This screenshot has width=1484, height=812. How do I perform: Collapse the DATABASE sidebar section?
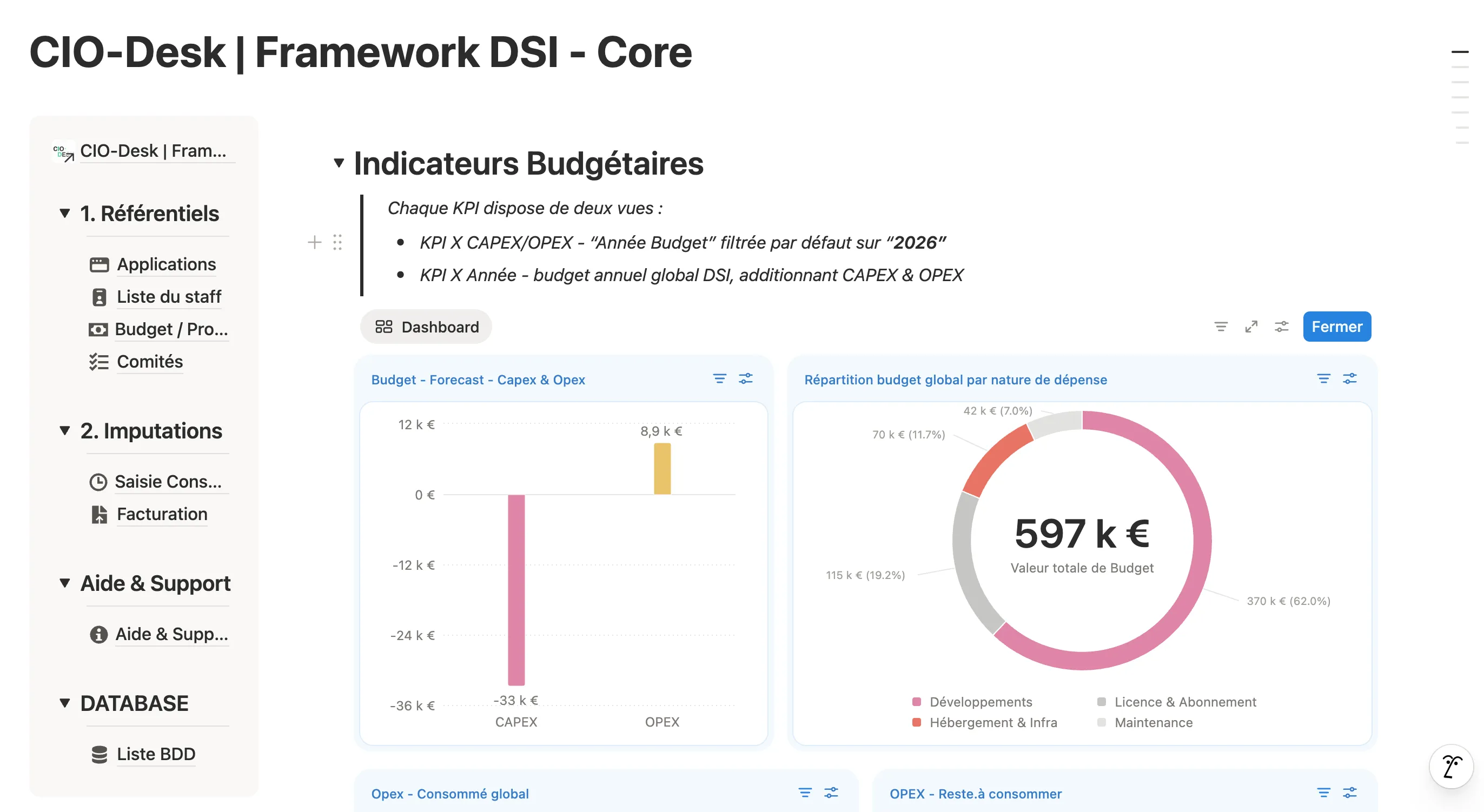[x=64, y=703]
